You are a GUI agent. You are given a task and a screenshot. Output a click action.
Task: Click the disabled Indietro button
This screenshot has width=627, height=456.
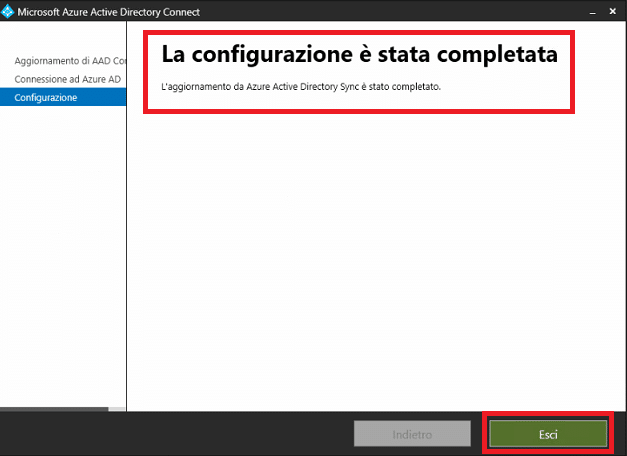coord(412,434)
